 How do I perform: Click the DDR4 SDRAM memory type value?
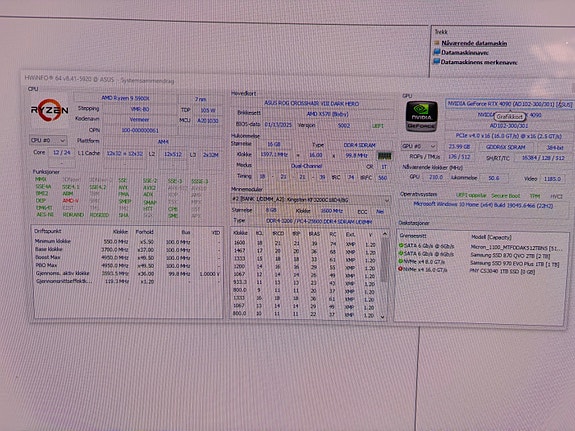pyautogui.click(x=359, y=145)
